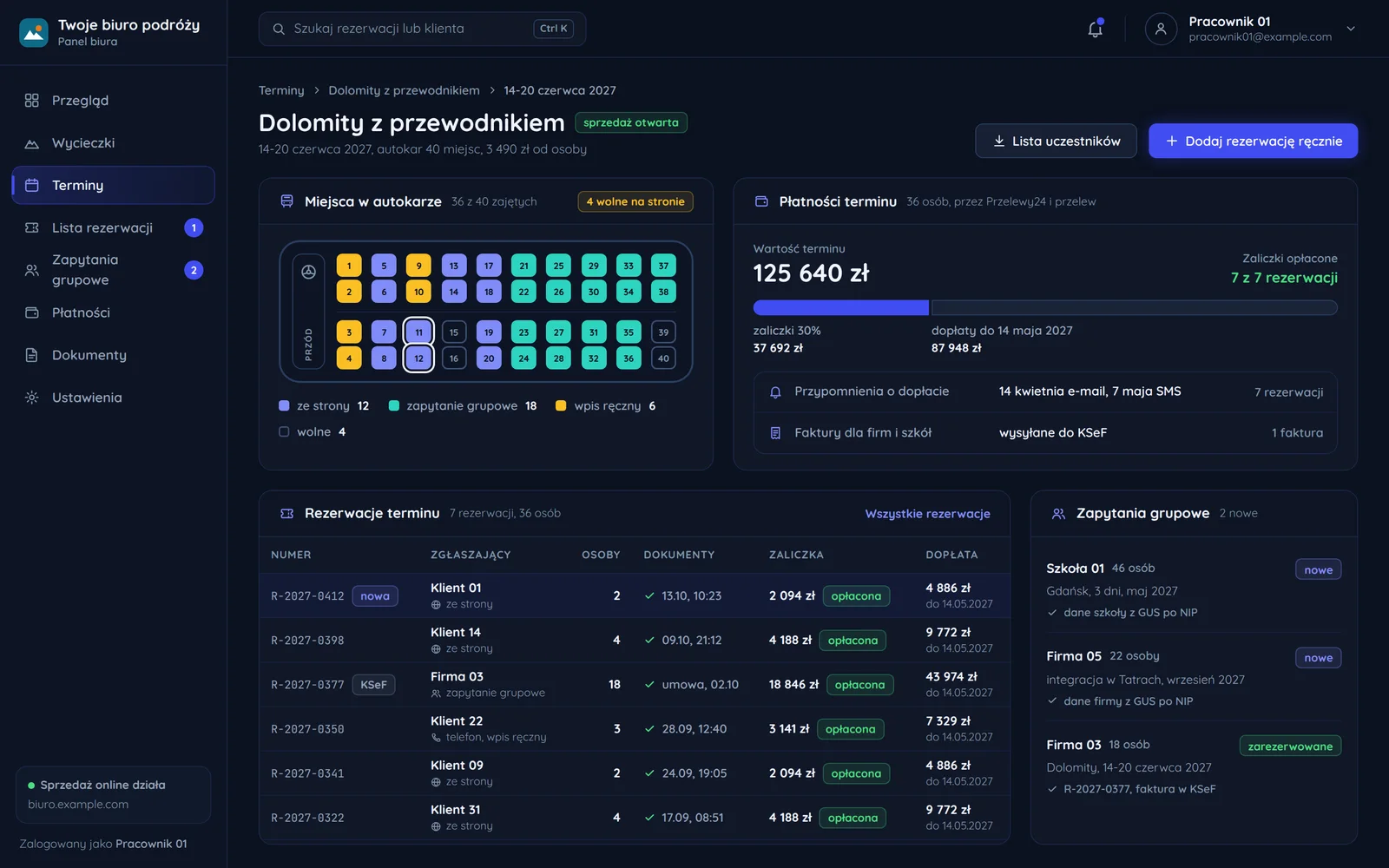Click the bell icon at Przypomnienia o dopłacie
The width and height of the screenshot is (1389, 868).
(x=775, y=392)
